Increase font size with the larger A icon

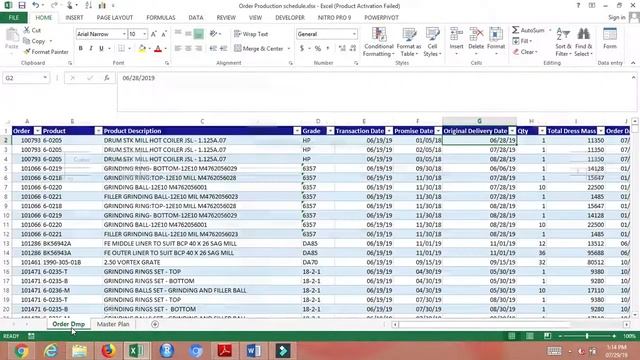[x=154, y=34]
